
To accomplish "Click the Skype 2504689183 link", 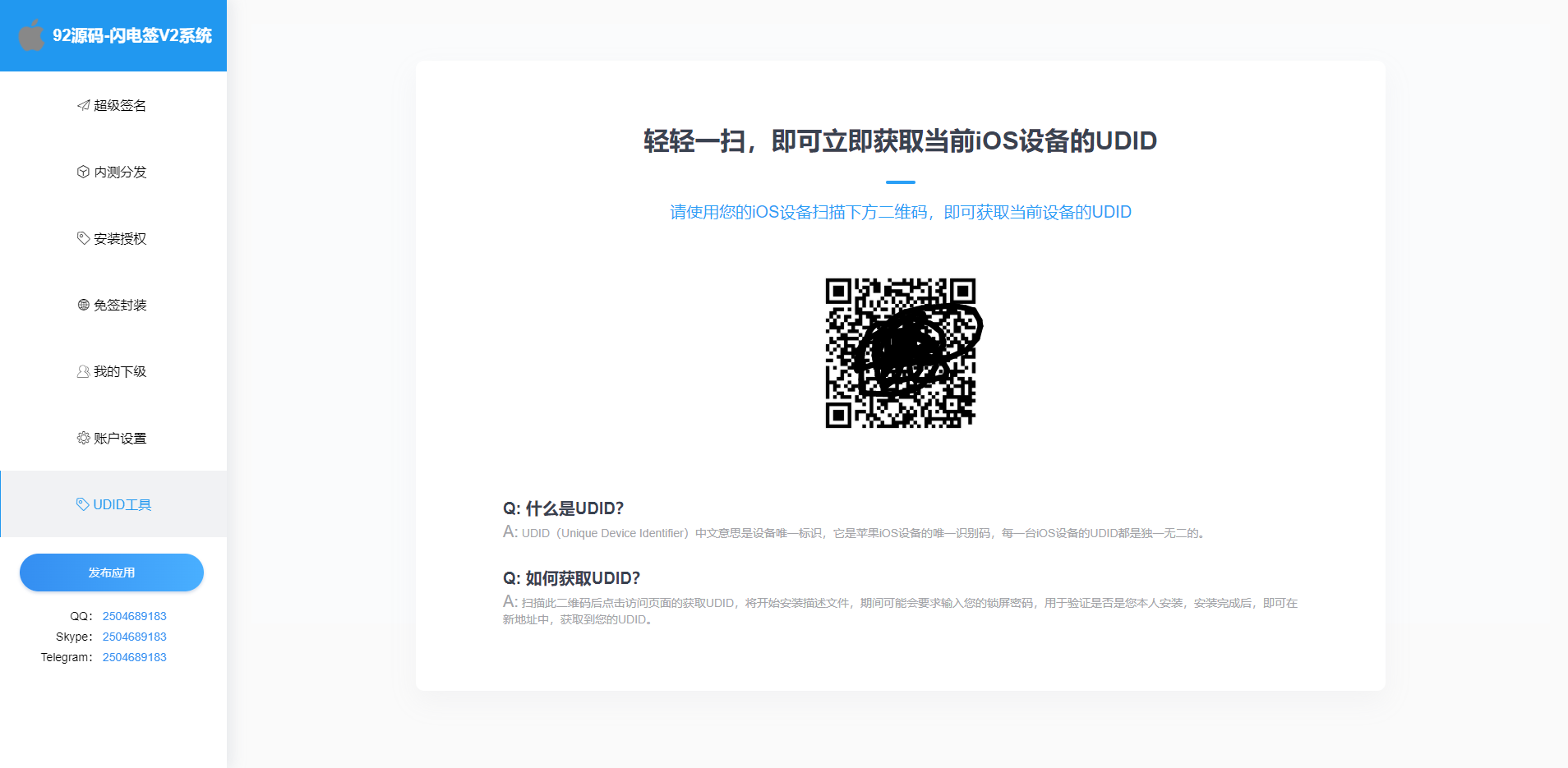I will click(135, 637).
